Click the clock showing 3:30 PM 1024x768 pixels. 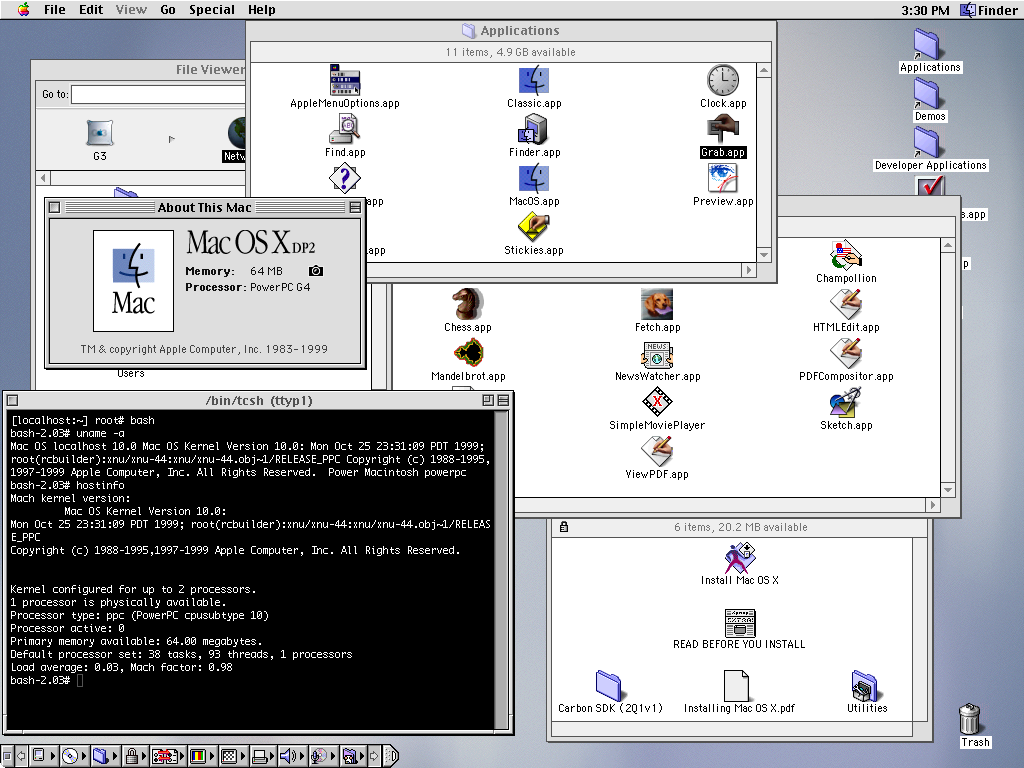tap(925, 10)
